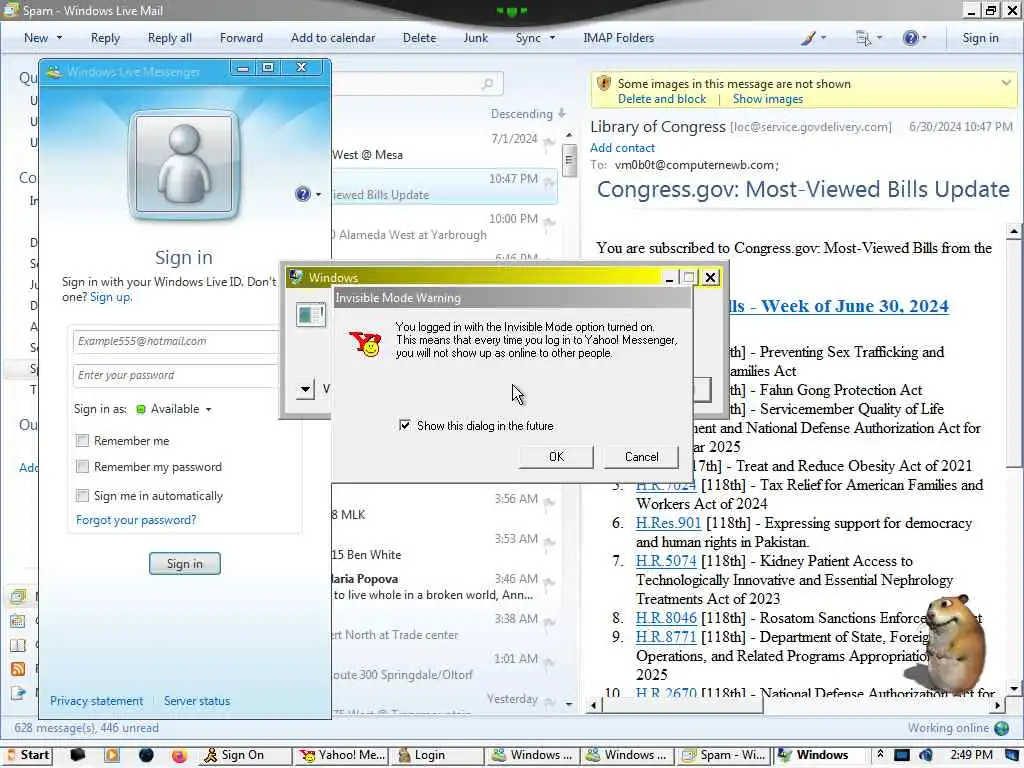Image resolution: width=1024 pixels, height=768 pixels.
Task: Click OK in Invisible Mode Warning dialog
Action: [556, 456]
